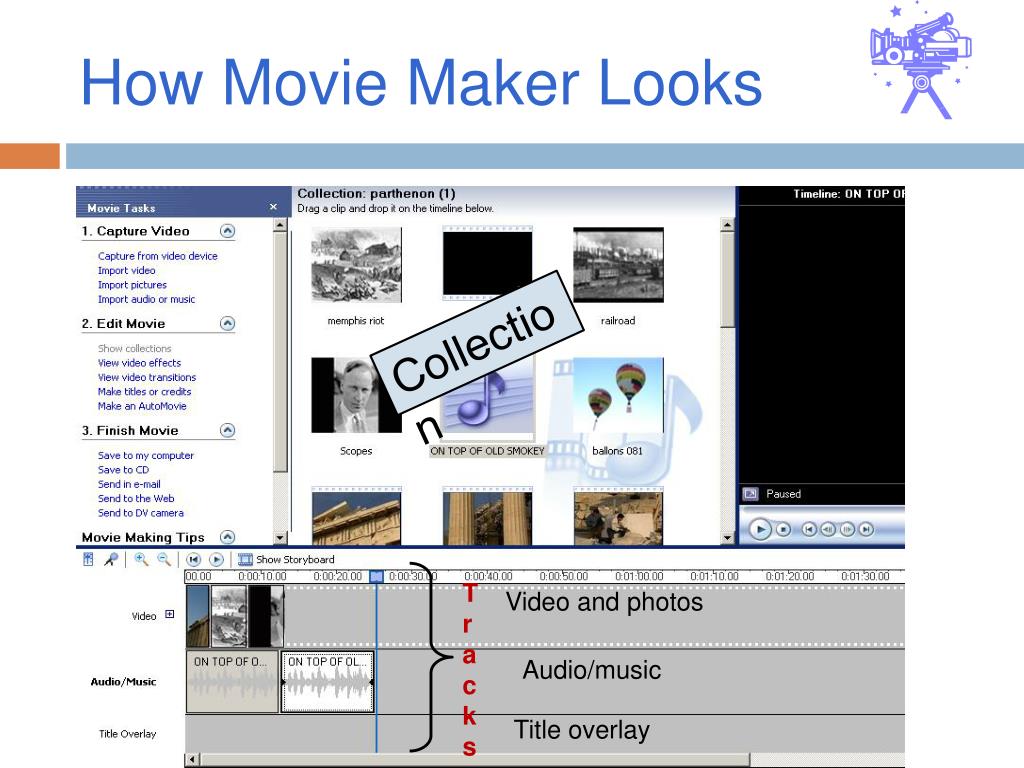
Task: Jump forward in the preview monitor
Action: coord(866,530)
